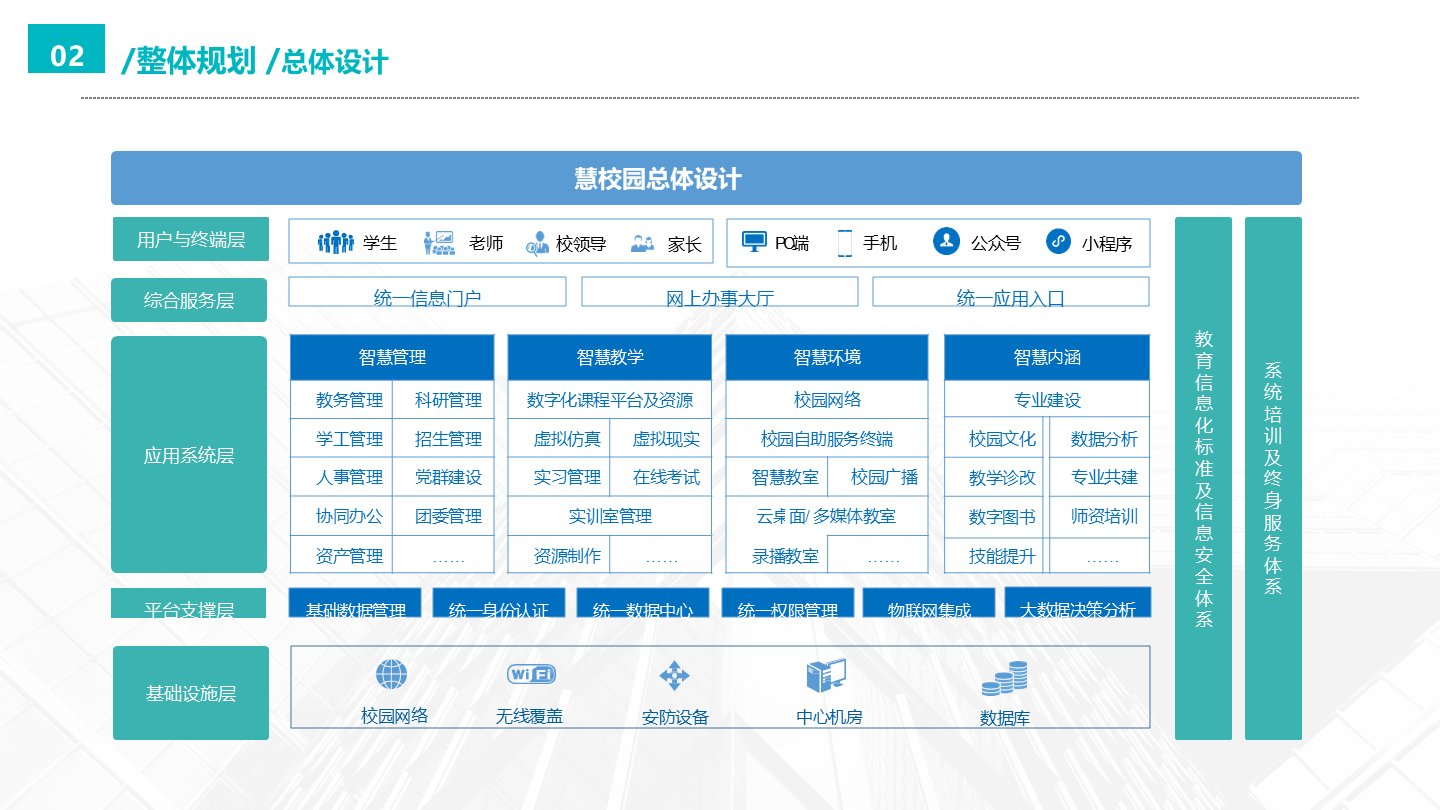Open the 统一信息门户 box

pyautogui.click(x=427, y=292)
